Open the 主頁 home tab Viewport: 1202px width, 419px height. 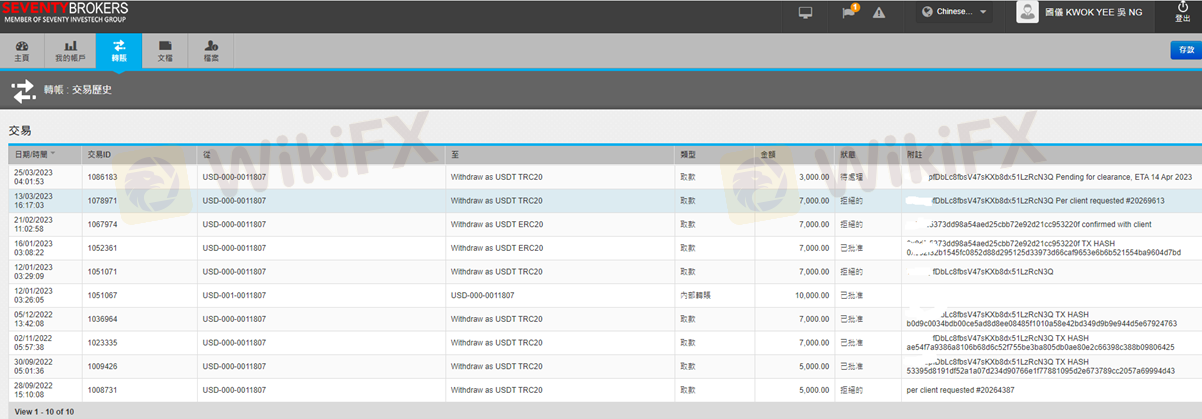(22, 51)
